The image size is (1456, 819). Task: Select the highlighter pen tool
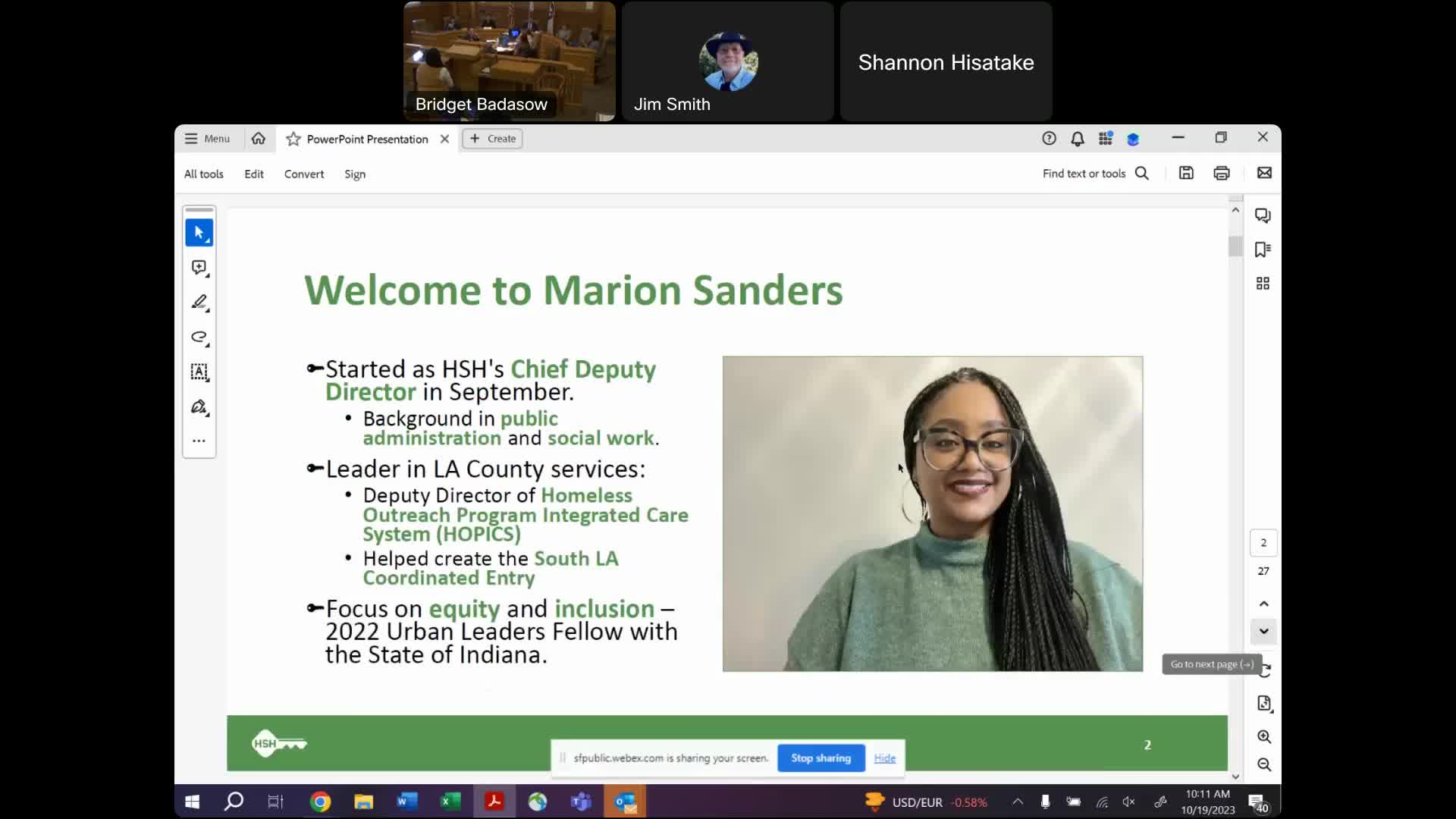click(x=199, y=303)
